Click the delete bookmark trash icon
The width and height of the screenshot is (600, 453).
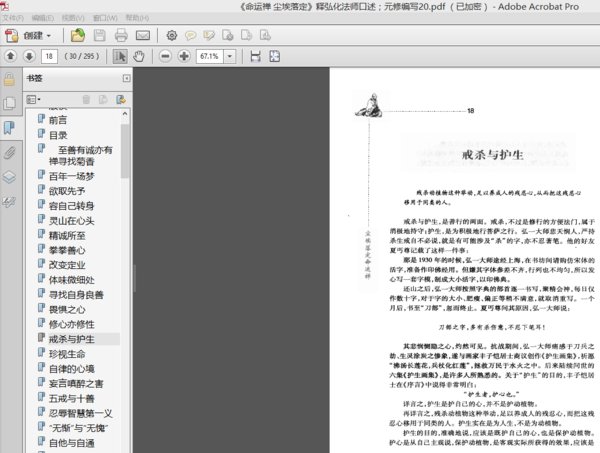86,100
